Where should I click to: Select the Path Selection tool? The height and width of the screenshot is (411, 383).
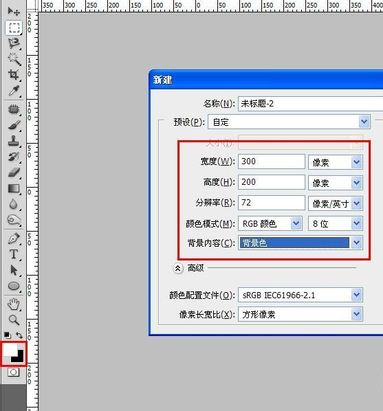tap(14, 270)
